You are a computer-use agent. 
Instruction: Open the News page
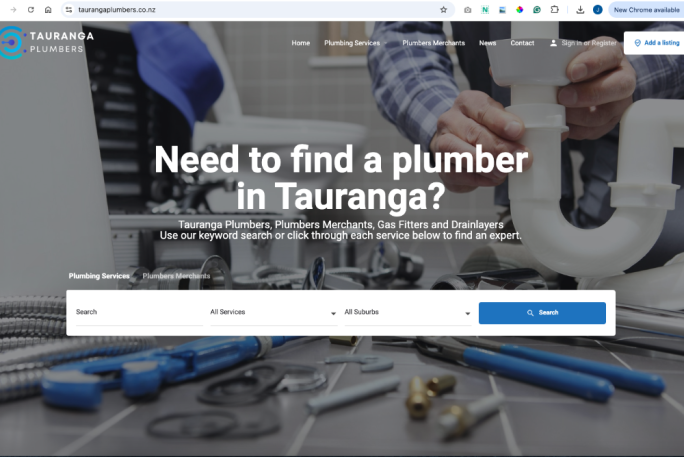487,43
